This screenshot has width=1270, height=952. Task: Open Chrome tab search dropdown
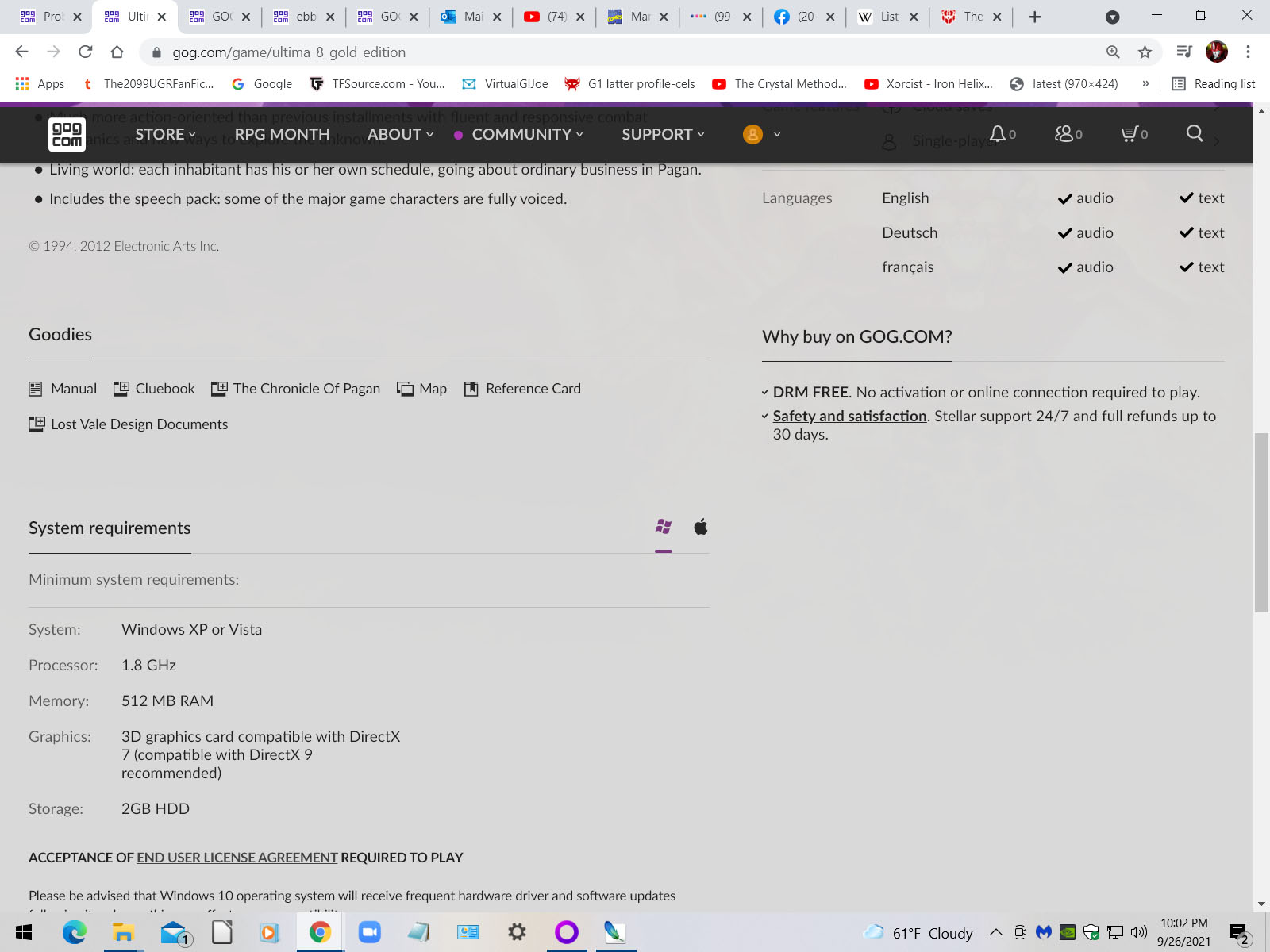(x=1113, y=17)
